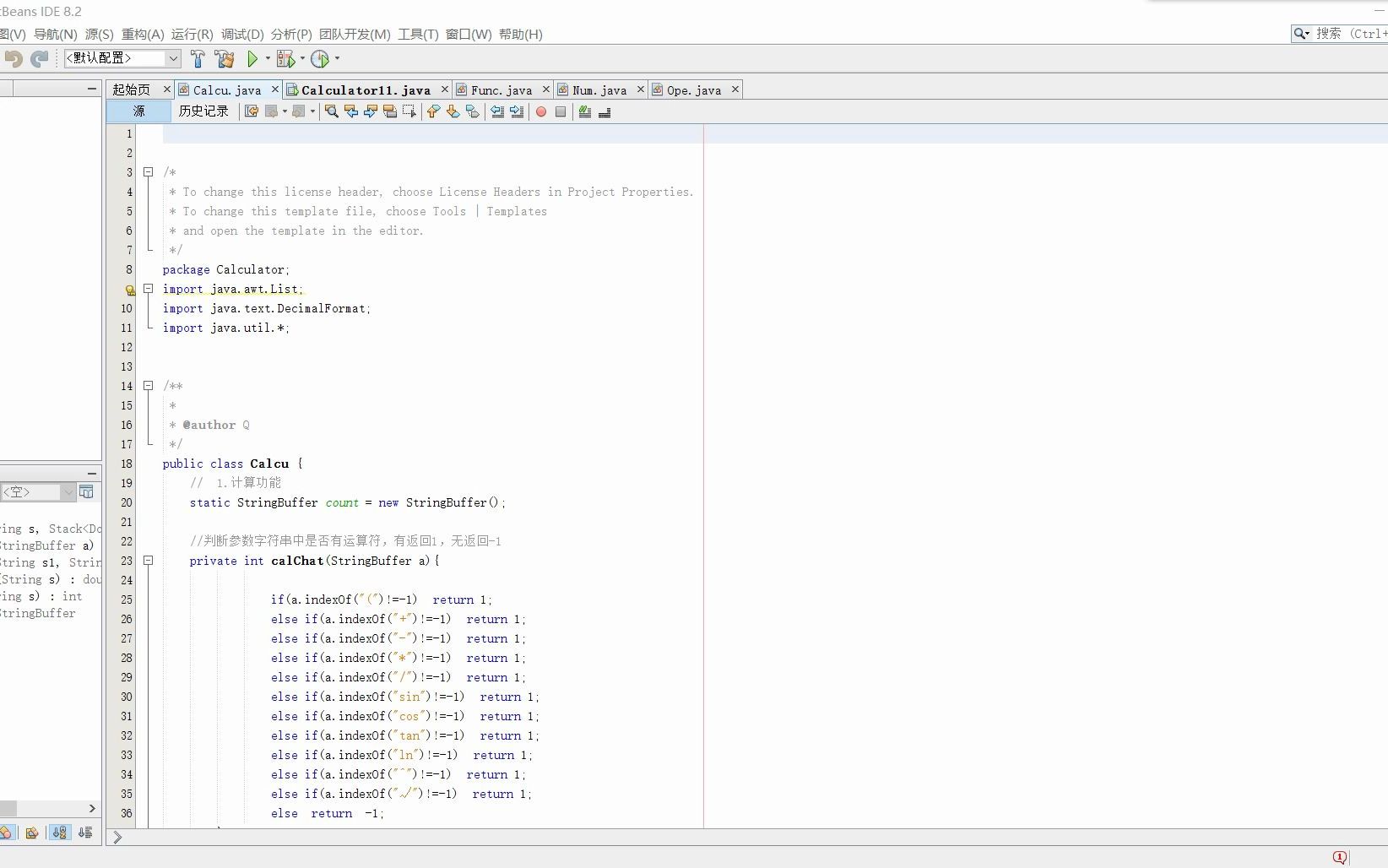
Task: Shift line right icon
Action: click(517, 111)
